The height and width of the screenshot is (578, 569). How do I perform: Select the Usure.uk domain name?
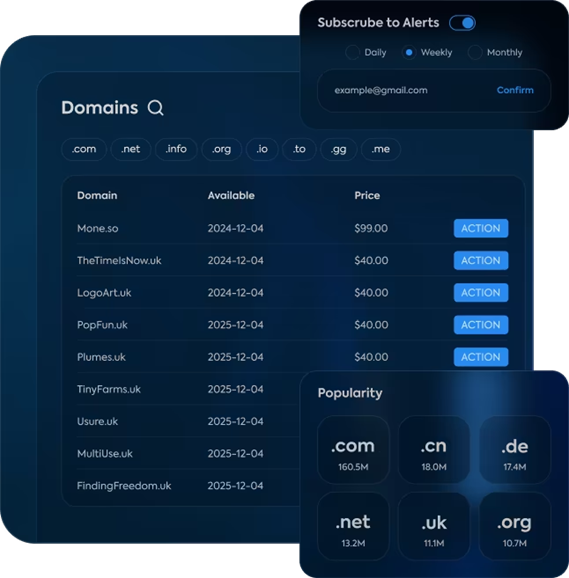coord(97,421)
